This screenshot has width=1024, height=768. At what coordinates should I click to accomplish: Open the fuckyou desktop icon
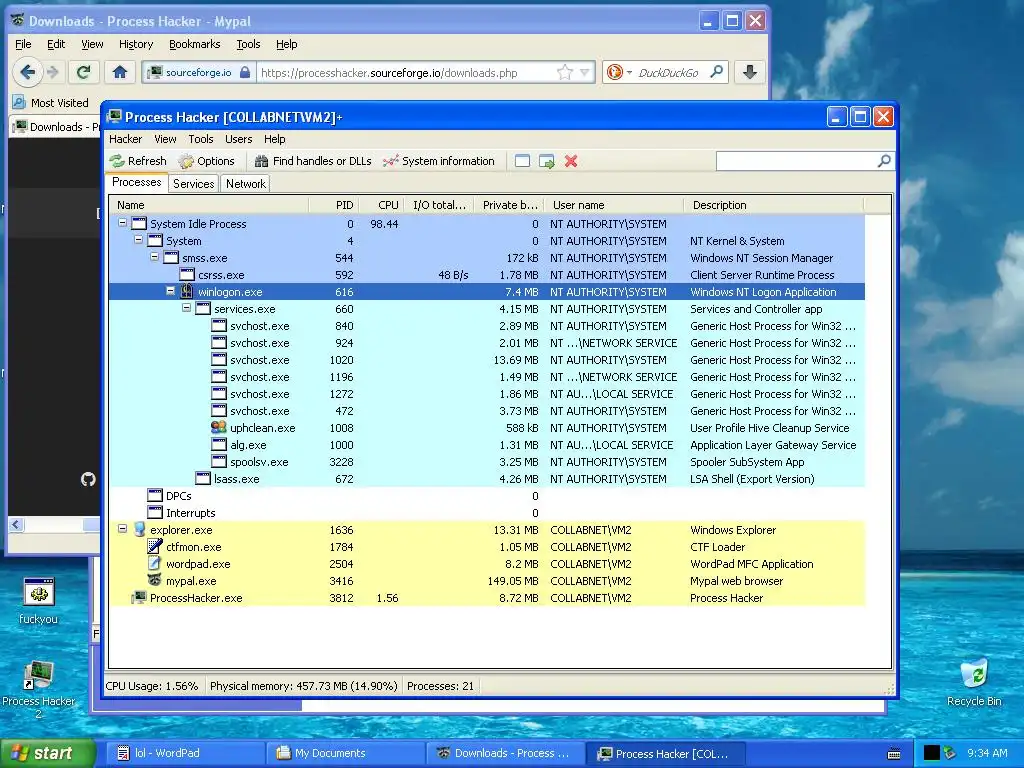click(x=39, y=601)
